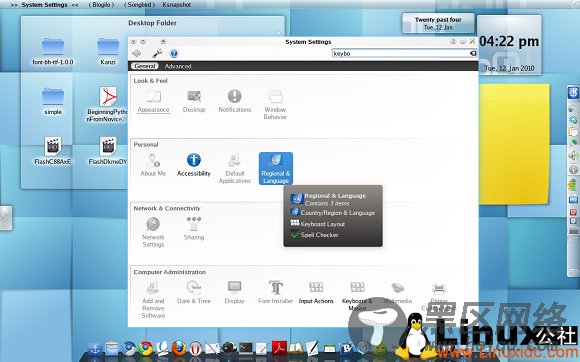580x362 pixels.
Task: Click the blue help icon in toolbar
Action: click(x=173, y=54)
